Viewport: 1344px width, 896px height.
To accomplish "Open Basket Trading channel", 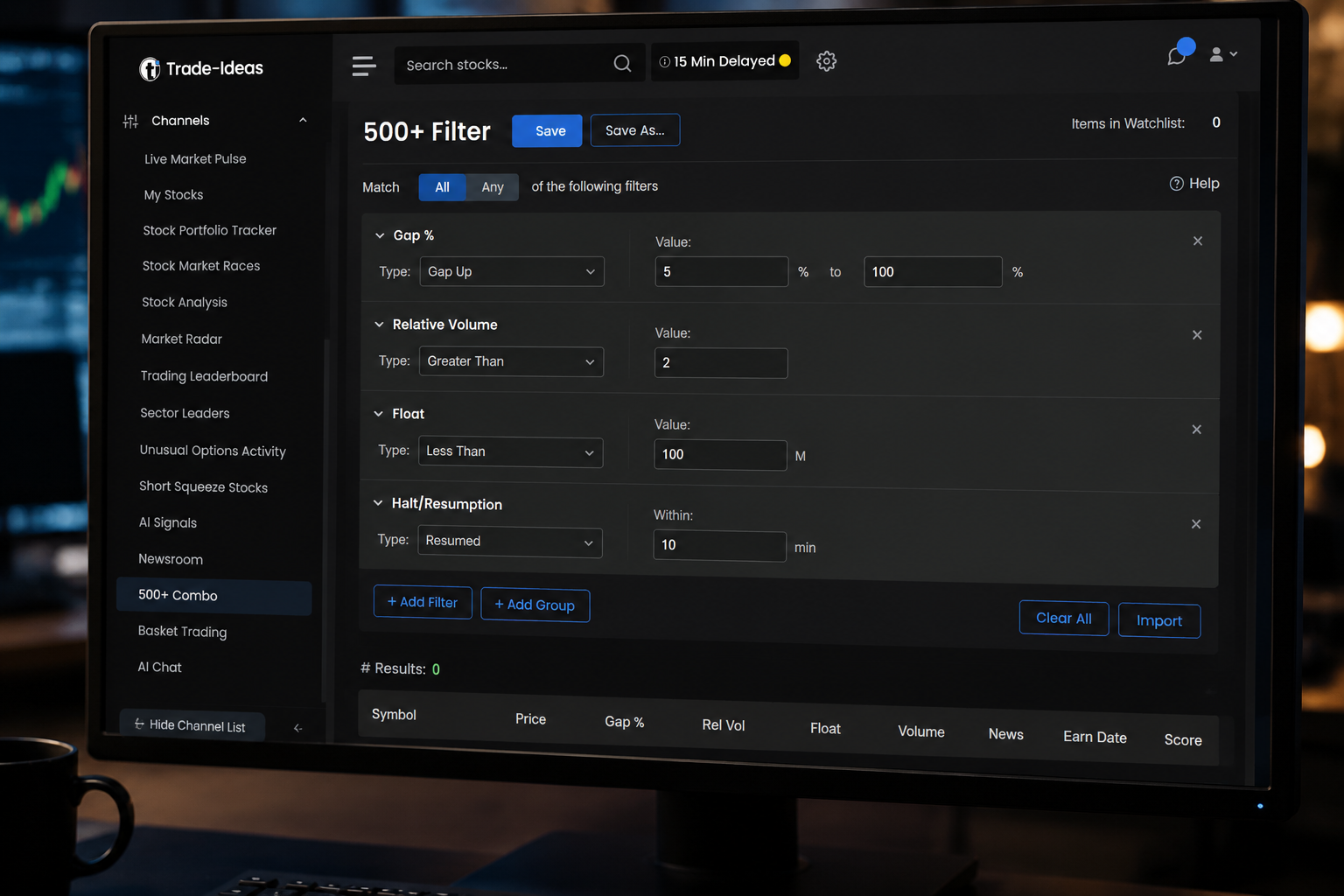I will pos(182,632).
